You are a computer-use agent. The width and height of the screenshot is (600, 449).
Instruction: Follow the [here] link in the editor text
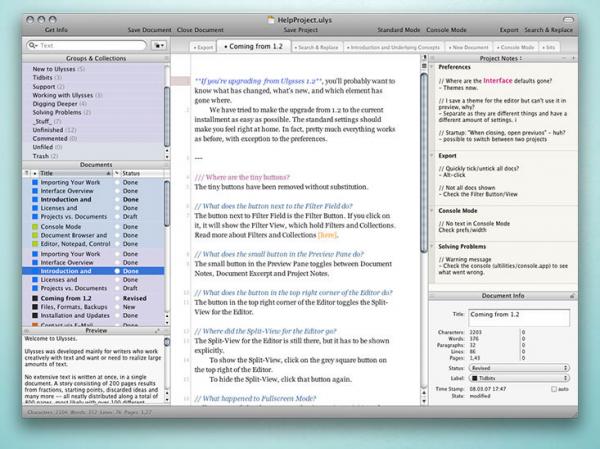click(327, 235)
